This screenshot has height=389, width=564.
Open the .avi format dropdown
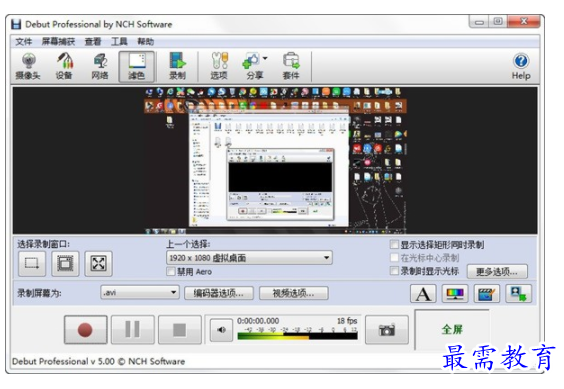(x=140, y=293)
